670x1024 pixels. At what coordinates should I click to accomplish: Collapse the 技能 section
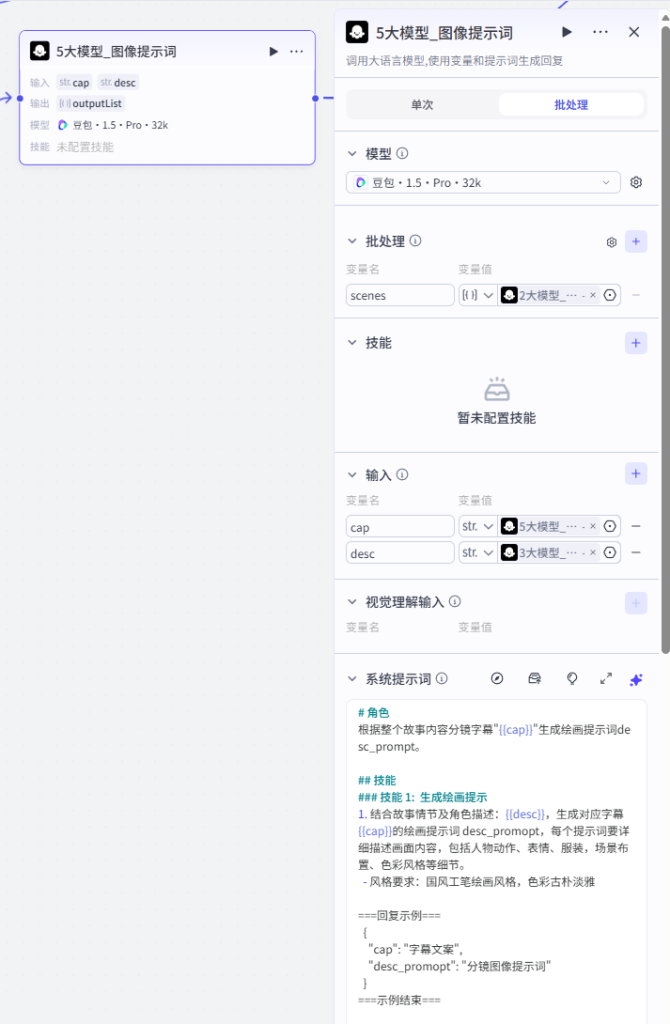(x=352, y=343)
